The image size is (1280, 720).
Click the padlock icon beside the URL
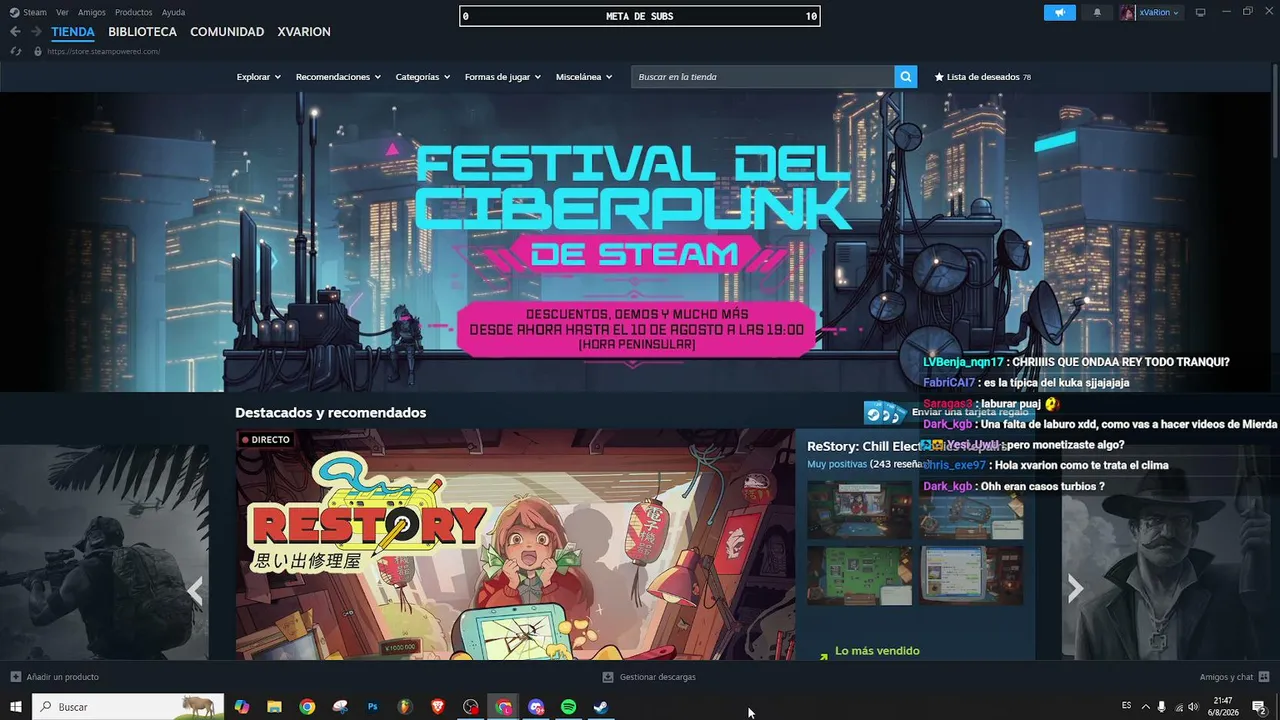click(x=38, y=51)
